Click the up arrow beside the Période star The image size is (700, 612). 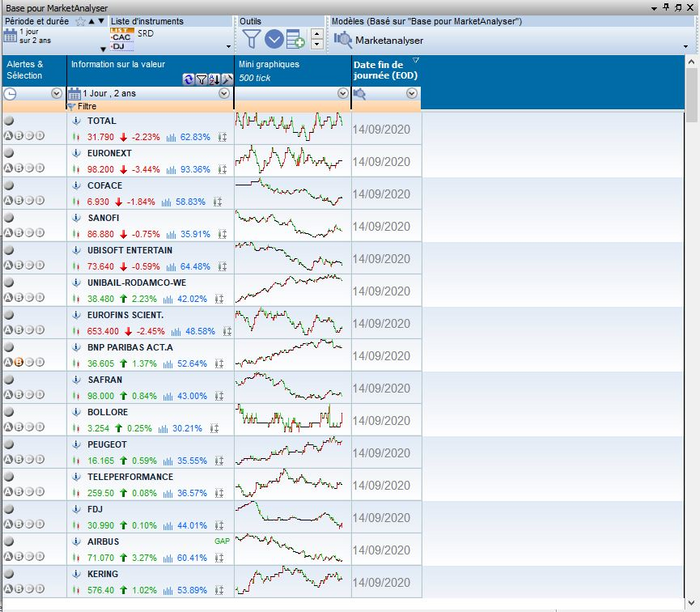(92, 21)
